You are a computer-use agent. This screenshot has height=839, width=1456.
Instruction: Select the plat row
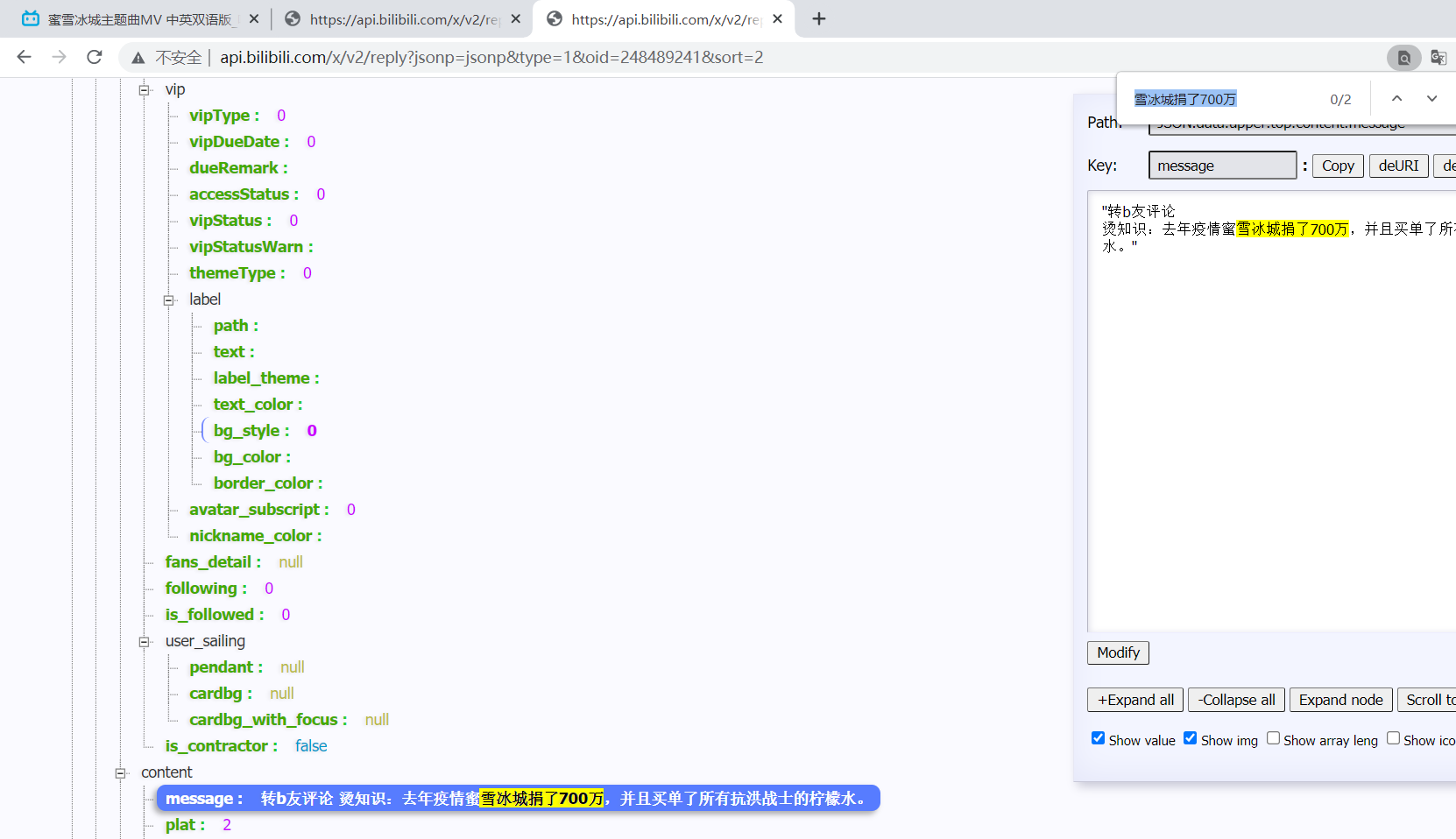point(199,825)
